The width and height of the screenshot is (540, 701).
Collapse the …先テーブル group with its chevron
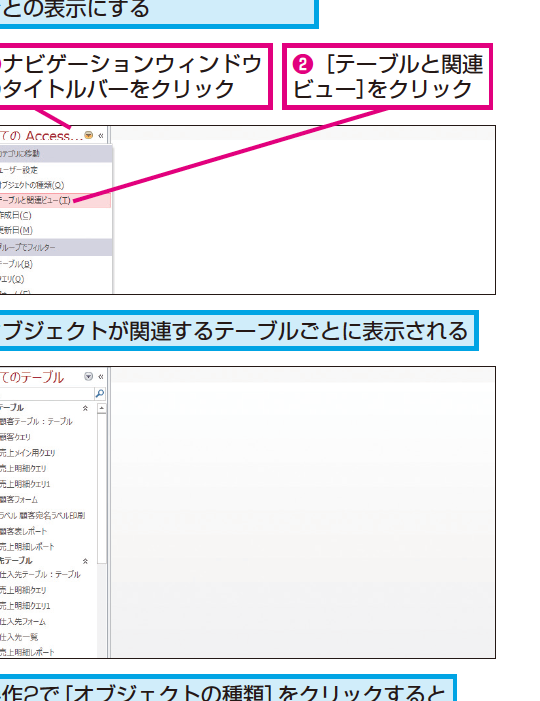pyautogui.click(x=85, y=561)
